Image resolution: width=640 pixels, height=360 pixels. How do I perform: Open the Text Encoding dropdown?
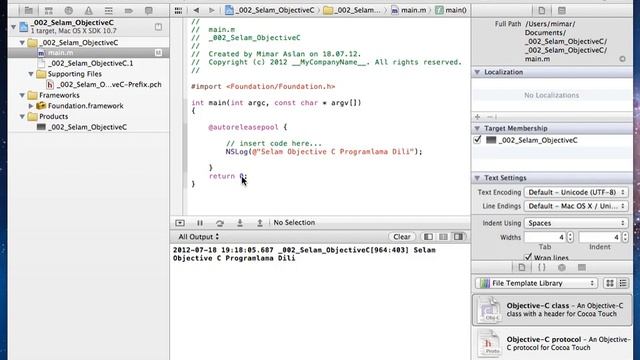pos(576,192)
